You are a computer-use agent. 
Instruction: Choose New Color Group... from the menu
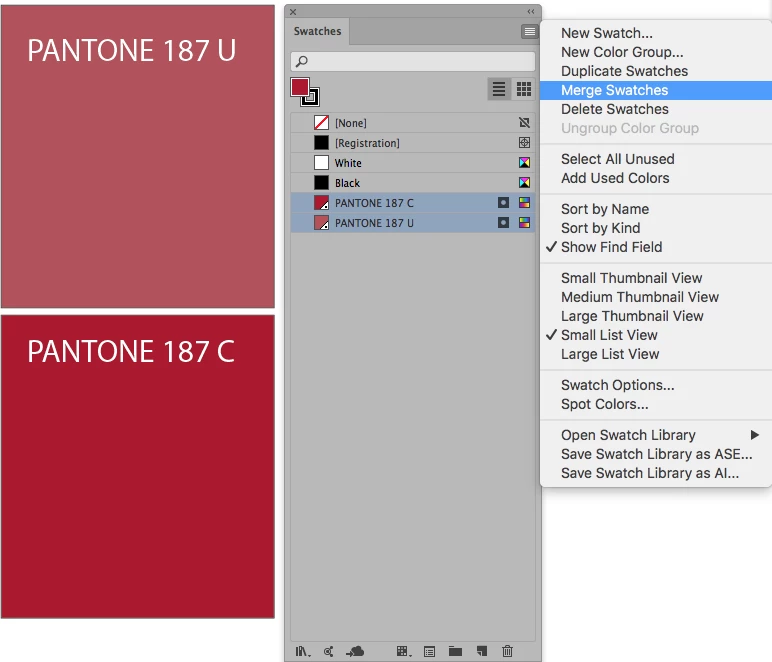[x=656, y=52]
